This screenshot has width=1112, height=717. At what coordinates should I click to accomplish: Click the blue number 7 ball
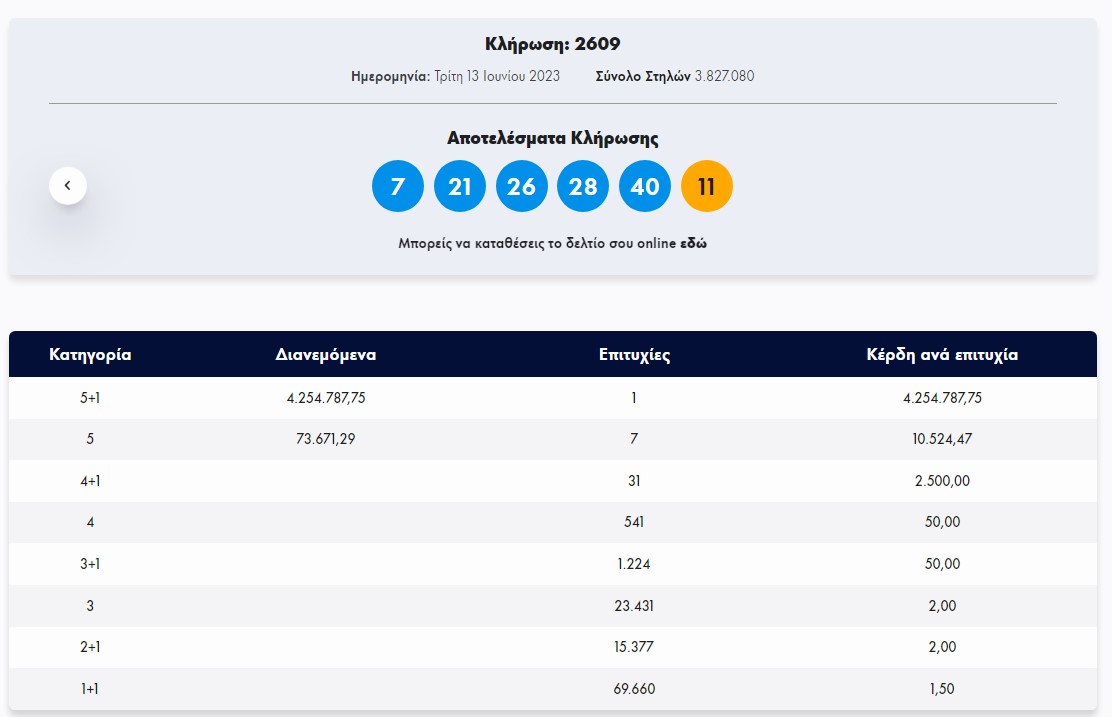coord(398,186)
